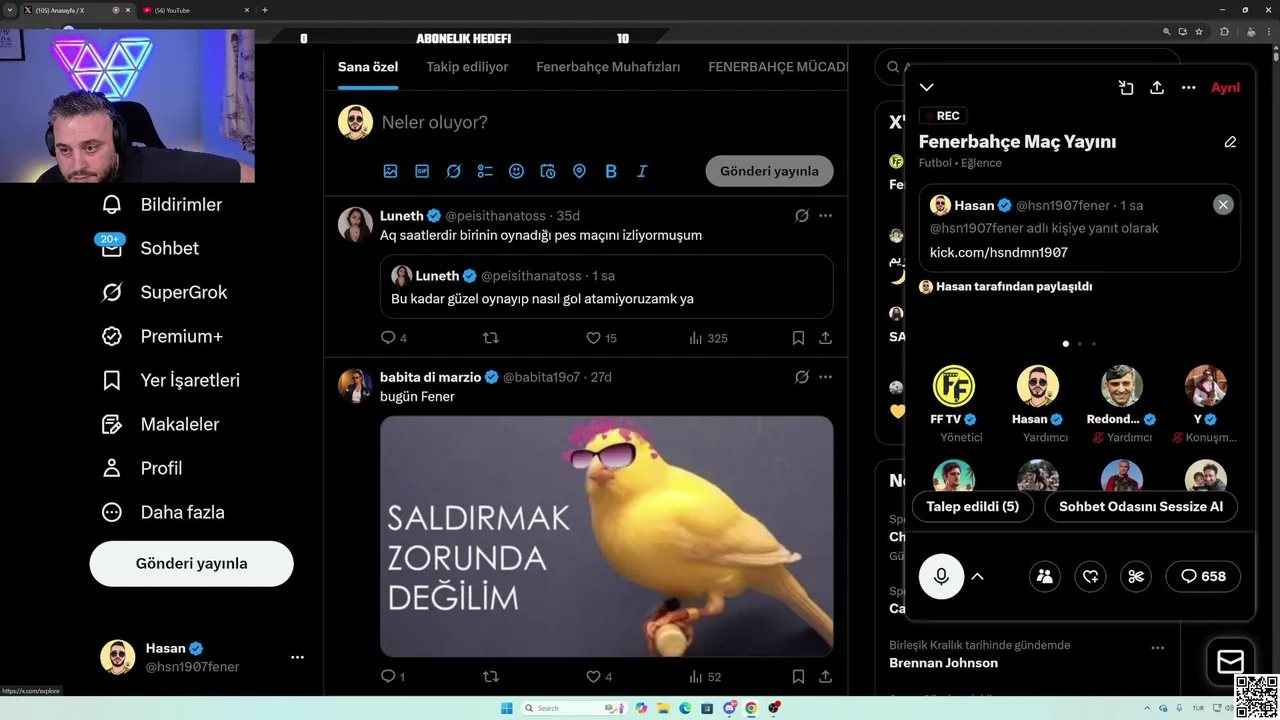Open the emoji picker in composer

(516, 171)
